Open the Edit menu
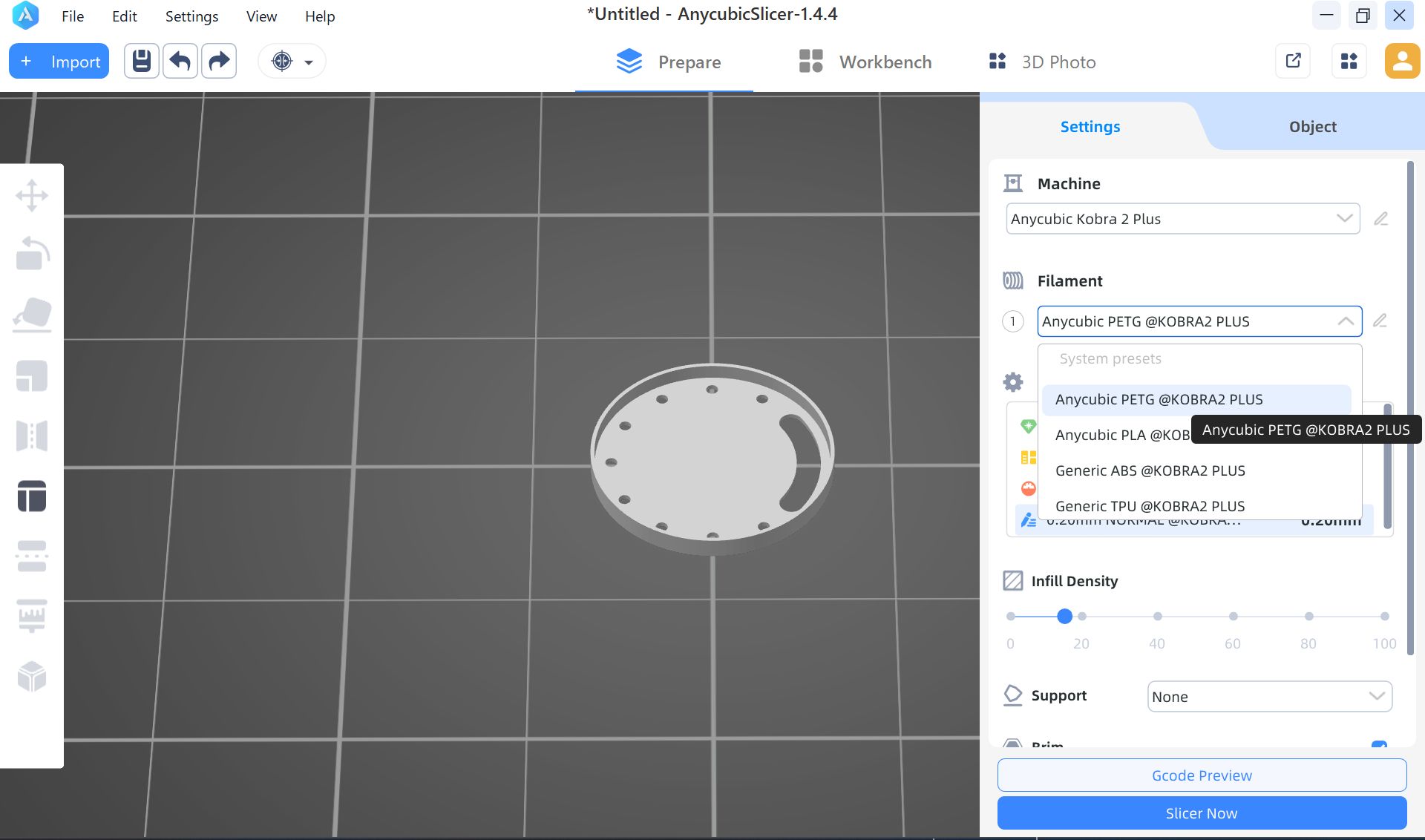The image size is (1425, 840). [x=125, y=16]
